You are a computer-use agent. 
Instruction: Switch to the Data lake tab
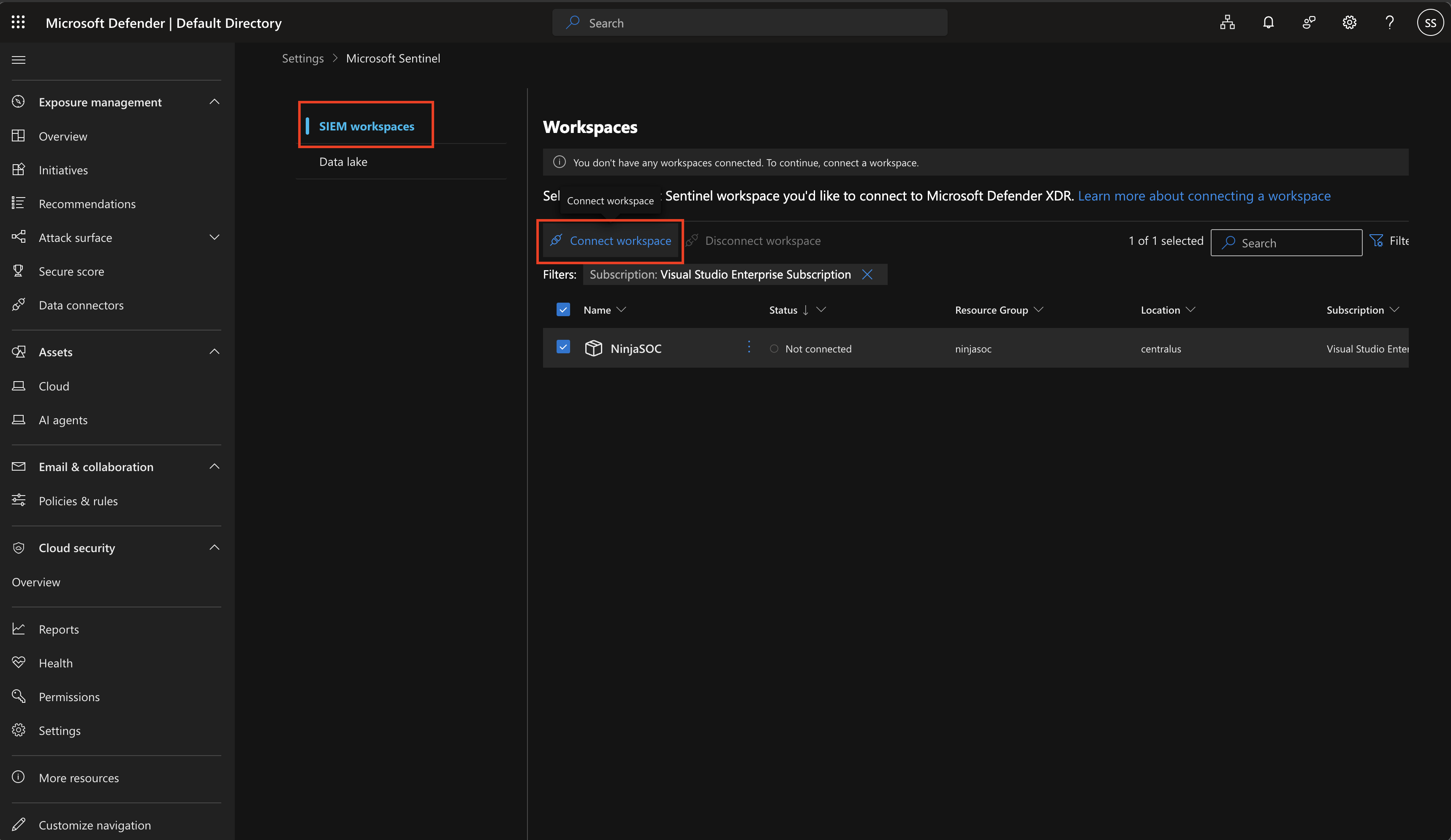343,162
